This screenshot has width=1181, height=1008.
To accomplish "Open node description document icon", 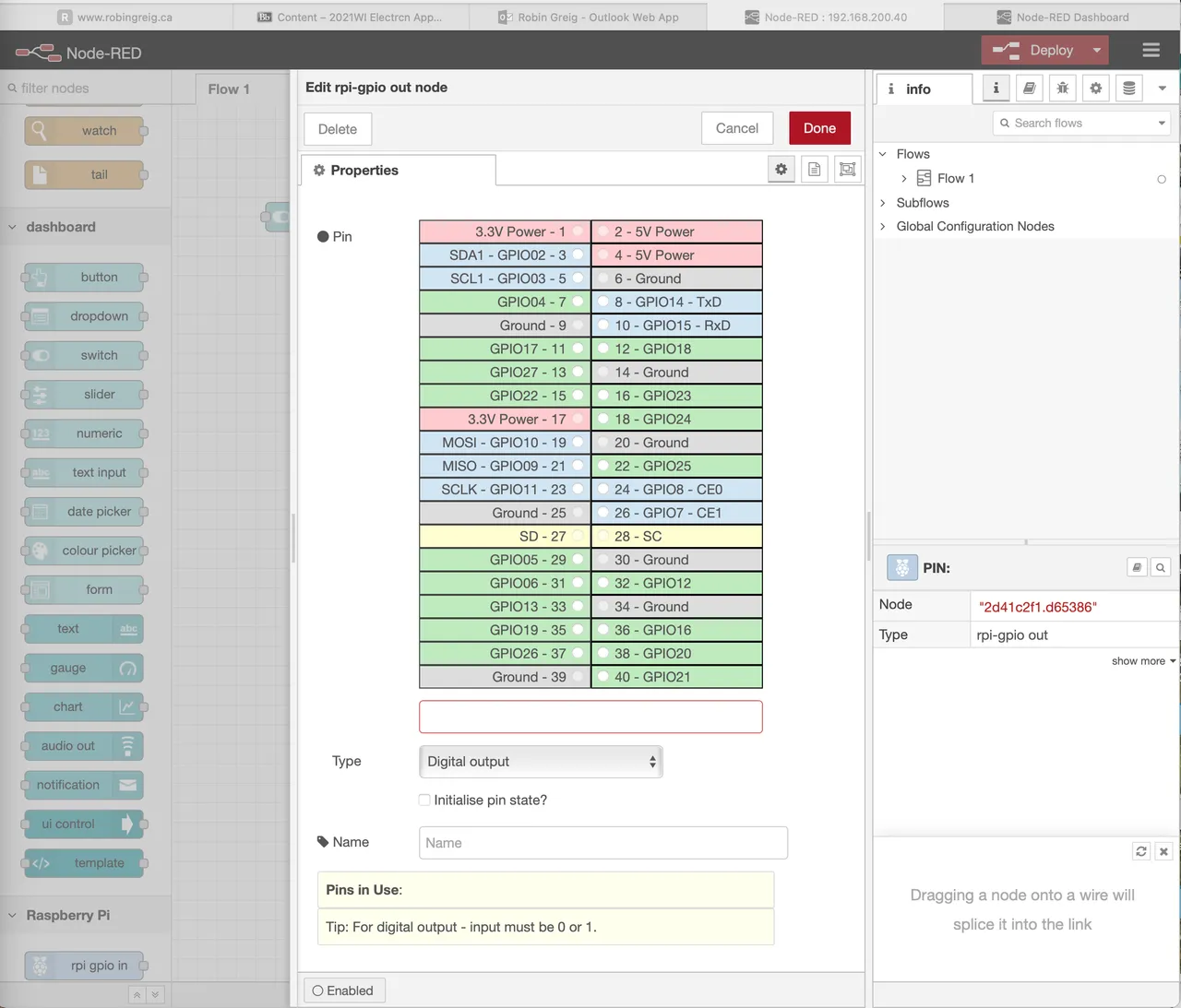I will click(x=814, y=170).
